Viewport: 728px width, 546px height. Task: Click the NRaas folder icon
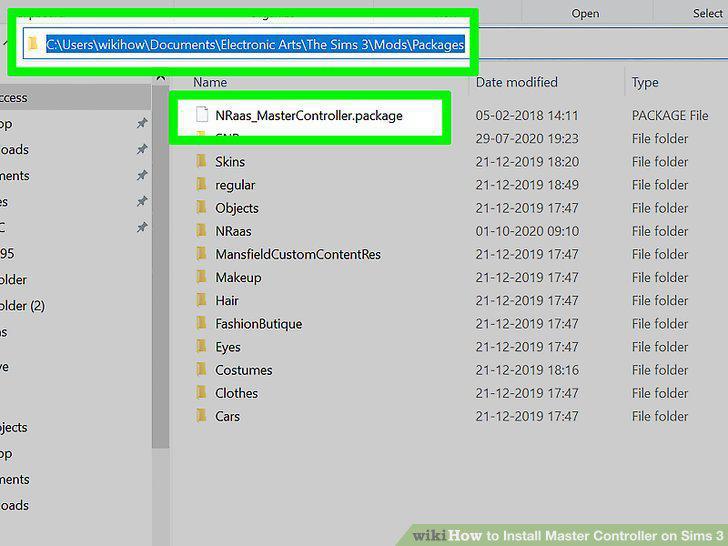tap(202, 230)
